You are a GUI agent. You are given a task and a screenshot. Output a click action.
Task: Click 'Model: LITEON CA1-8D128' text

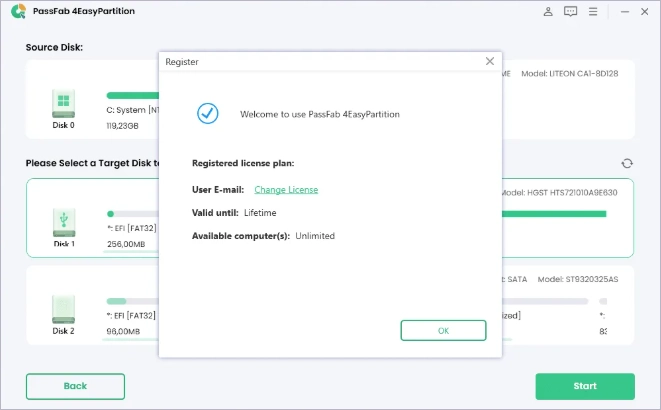point(570,74)
